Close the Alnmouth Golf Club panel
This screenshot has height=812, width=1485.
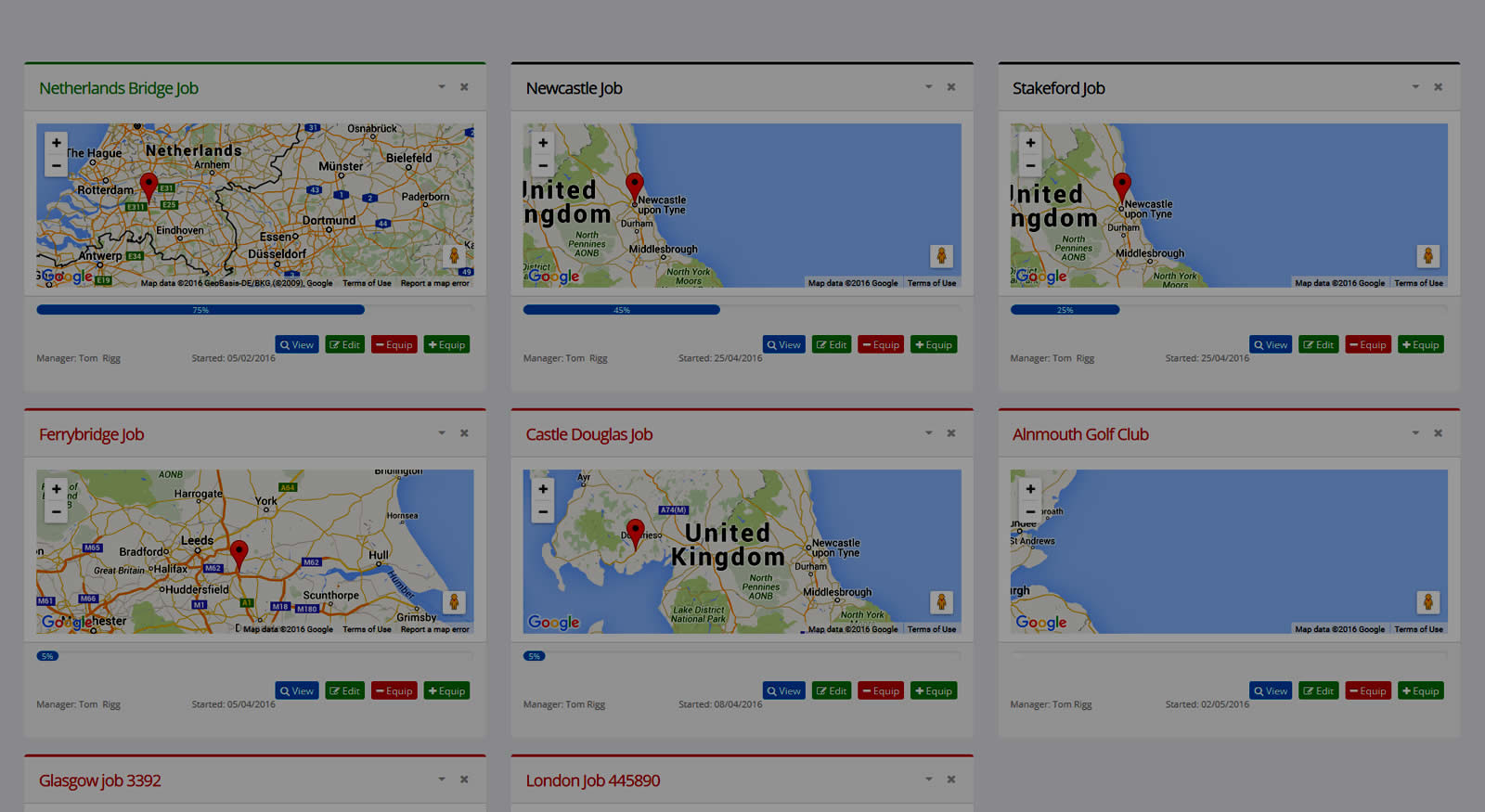(1438, 433)
